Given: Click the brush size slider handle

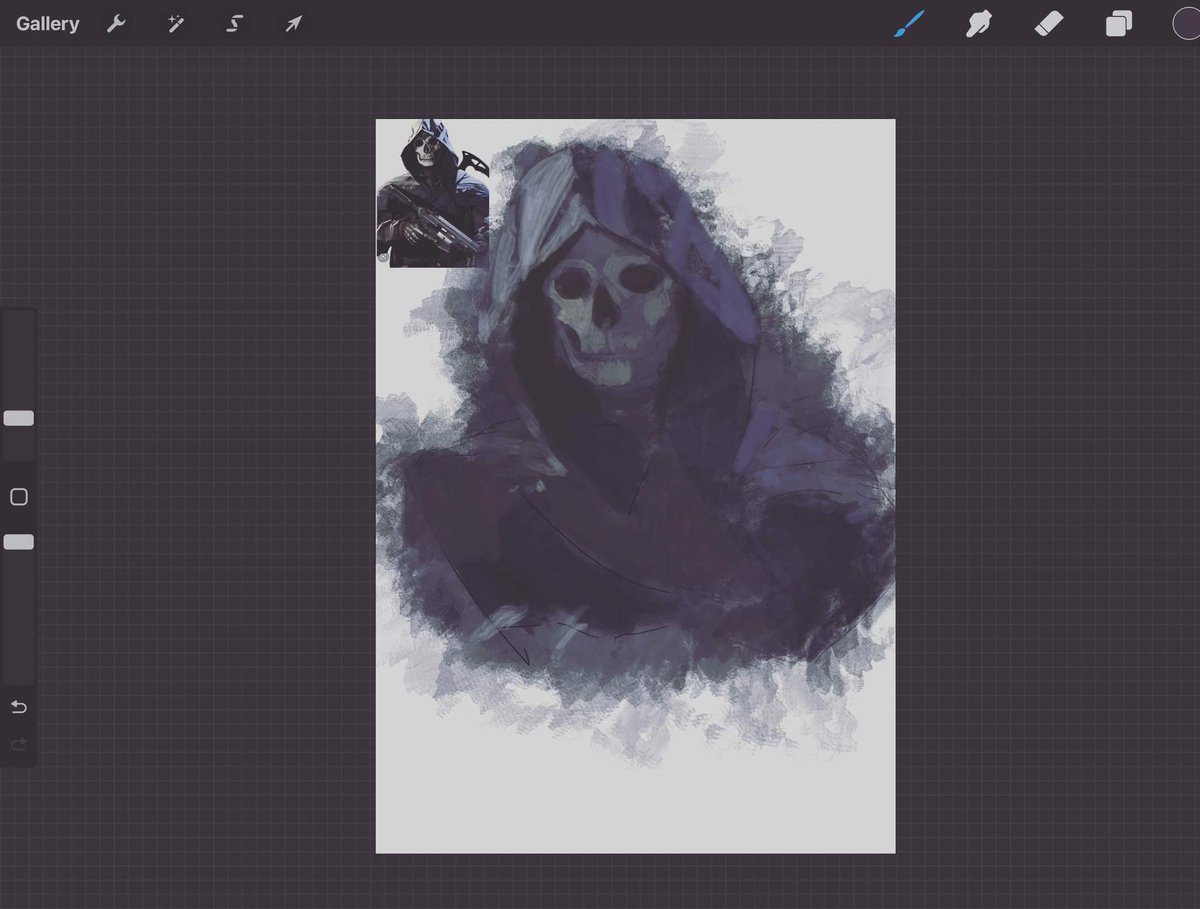Looking at the screenshot, I should click(x=19, y=418).
